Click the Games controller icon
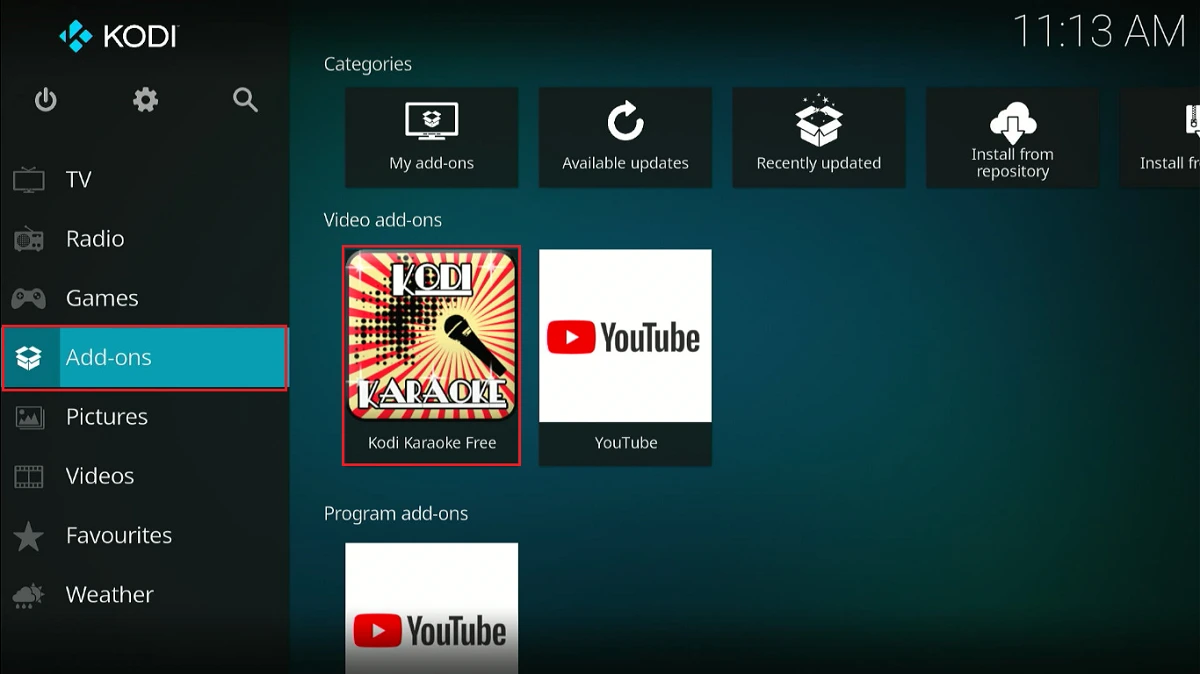 tap(29, 298)
